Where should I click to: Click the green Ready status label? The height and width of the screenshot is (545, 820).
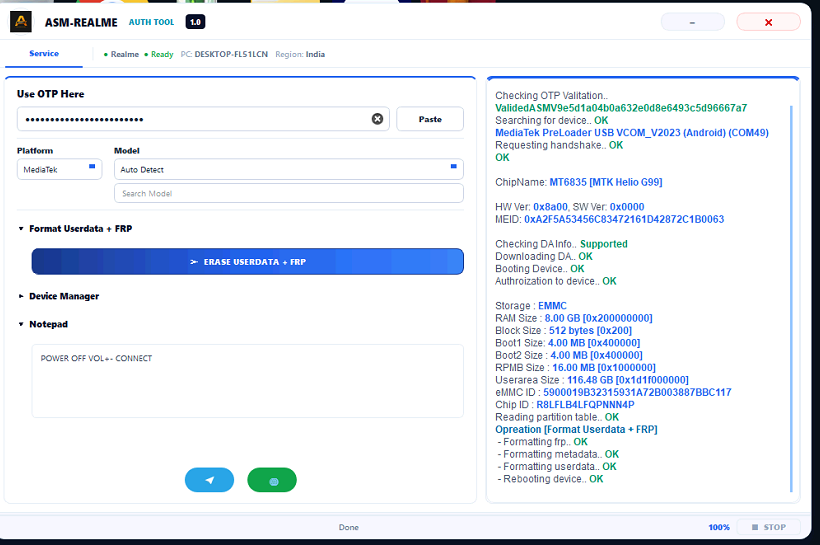[x=159, y=54]
